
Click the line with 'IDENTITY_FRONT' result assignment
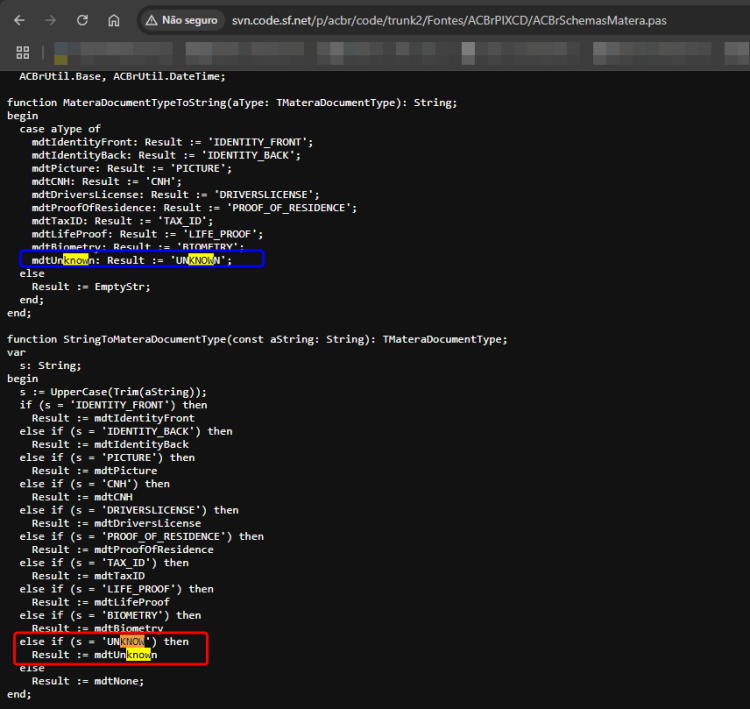(x=172, y=142)
